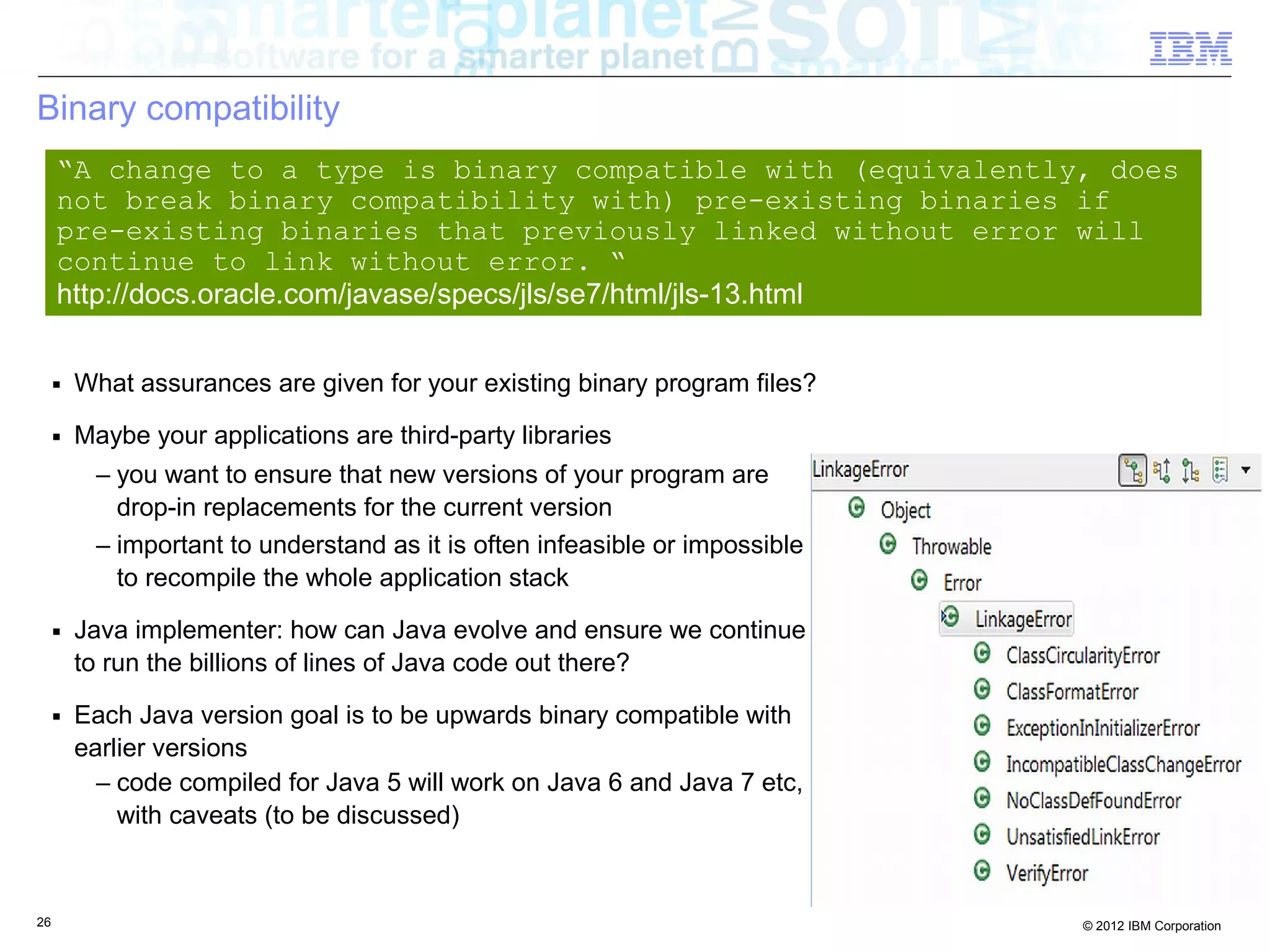Click the class icon beside ClassCircularityError
Image resolution: width=1270 pixels, height=952 pixels.
point(982,653)
